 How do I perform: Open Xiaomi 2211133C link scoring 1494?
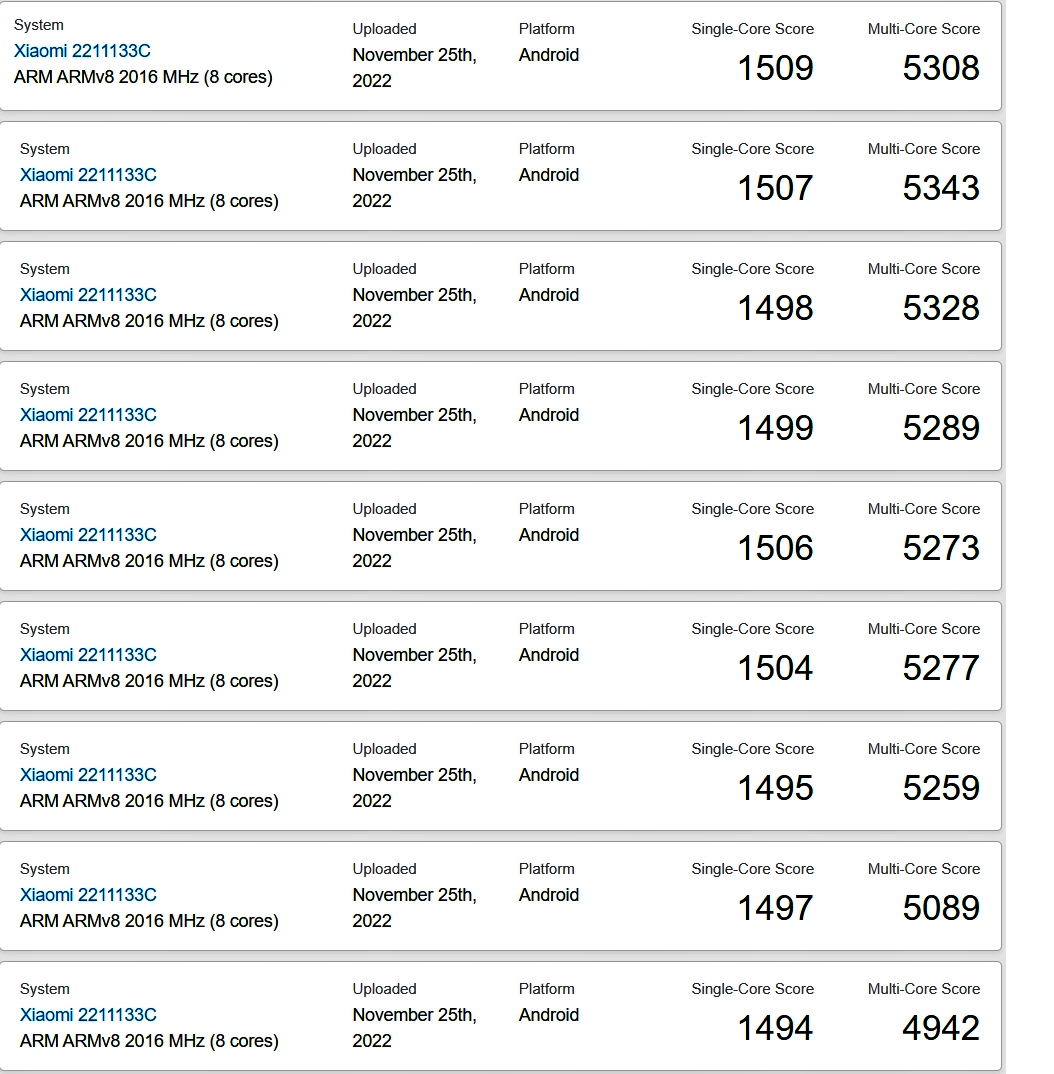[88, 1015]
